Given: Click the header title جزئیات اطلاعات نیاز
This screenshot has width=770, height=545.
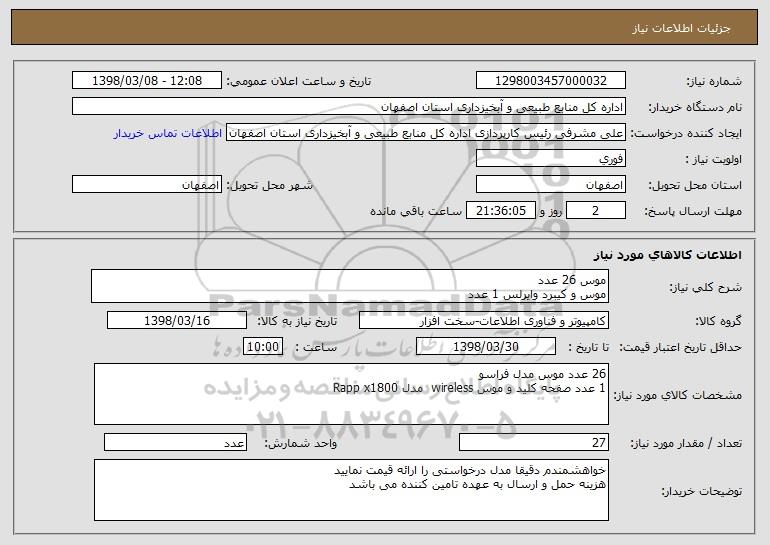Looking at the screenshot, I should [x=681, y=28].
